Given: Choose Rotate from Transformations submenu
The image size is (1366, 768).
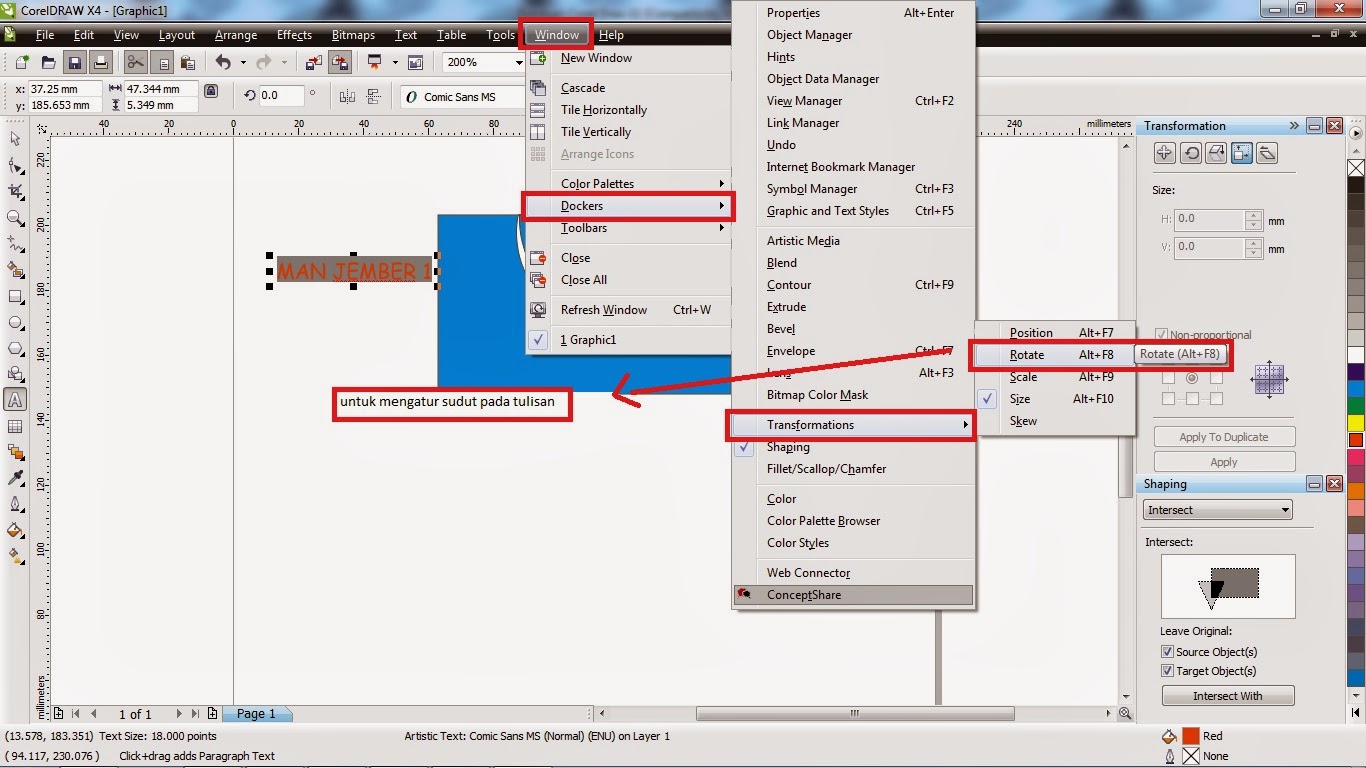Looking at the screenshot, I should click(1054, 355).
